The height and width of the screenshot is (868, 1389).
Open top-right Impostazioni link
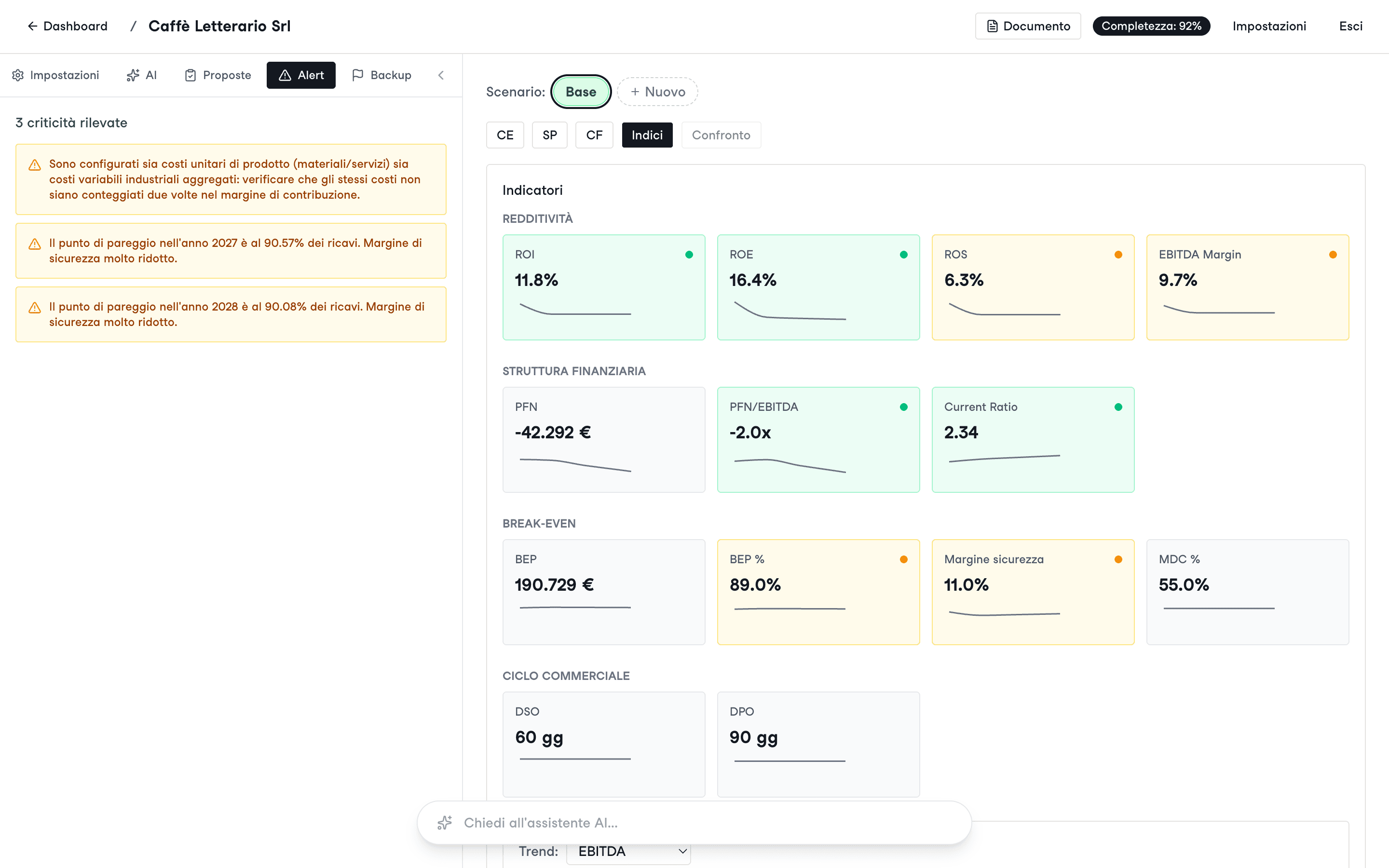coord(1269,27)
